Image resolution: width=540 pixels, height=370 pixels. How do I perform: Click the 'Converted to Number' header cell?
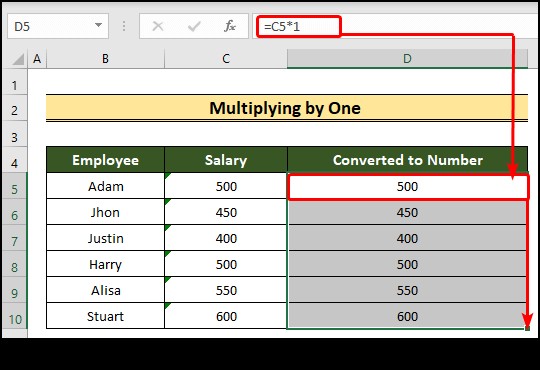pos(407,160)
